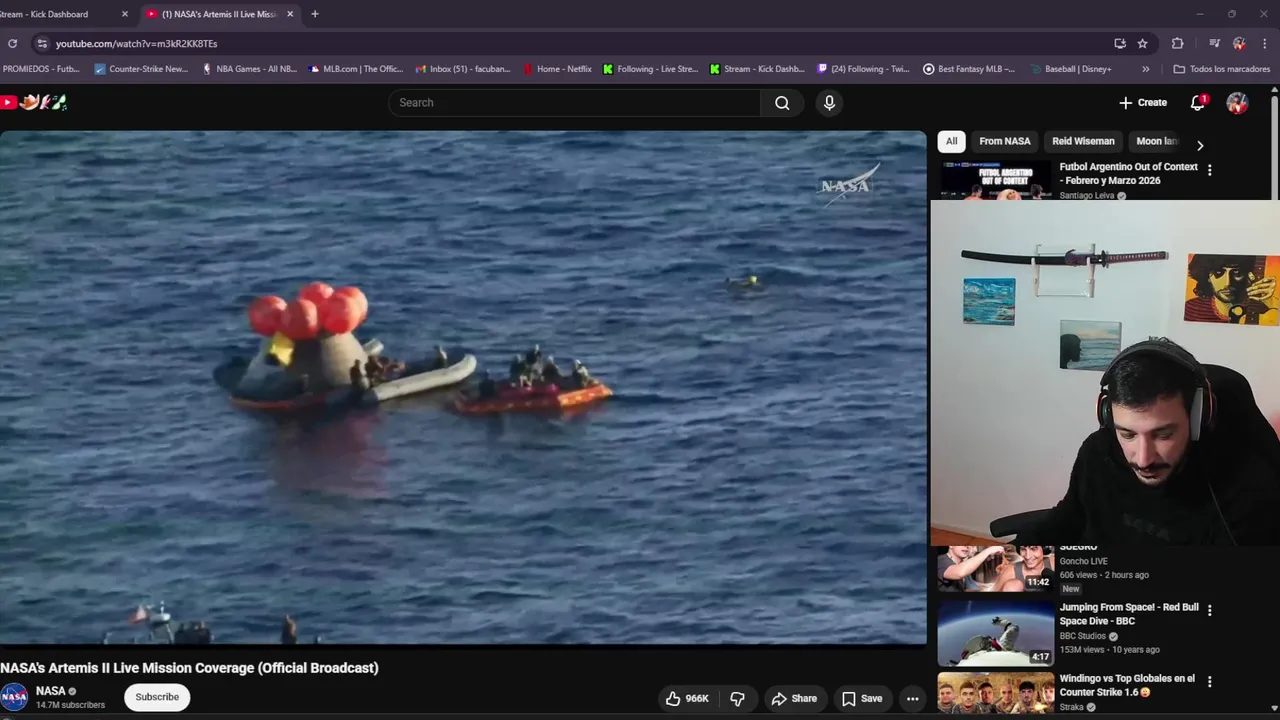Click the Windingo vs Top Globales thumbnail
The height and width of the screenshot is (720, 1280).
(996, 693)
